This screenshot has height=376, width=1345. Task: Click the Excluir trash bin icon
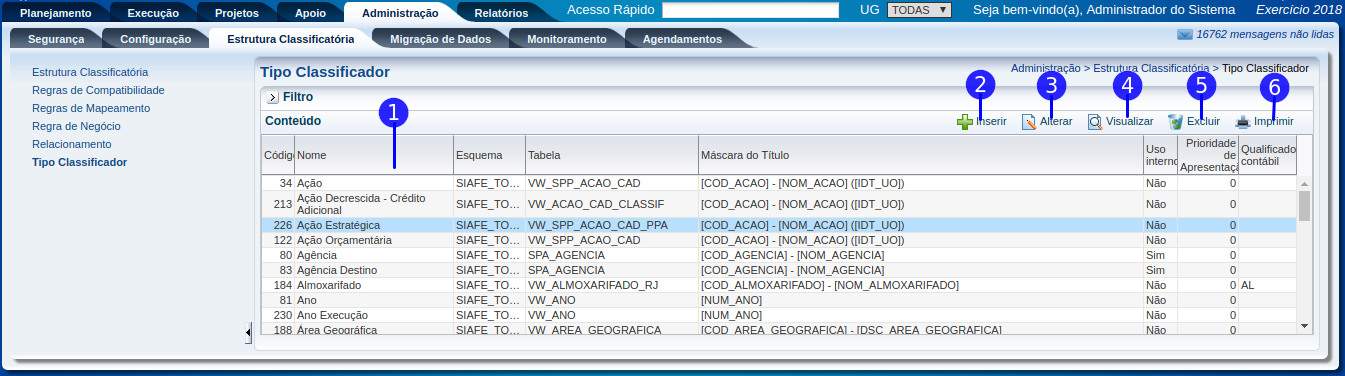click(x=1175, y=122)
